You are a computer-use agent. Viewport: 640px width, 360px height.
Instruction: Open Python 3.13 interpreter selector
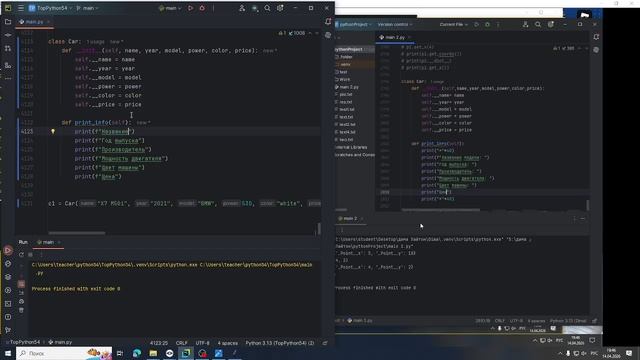pyautogui.click(x=280, y=343)
